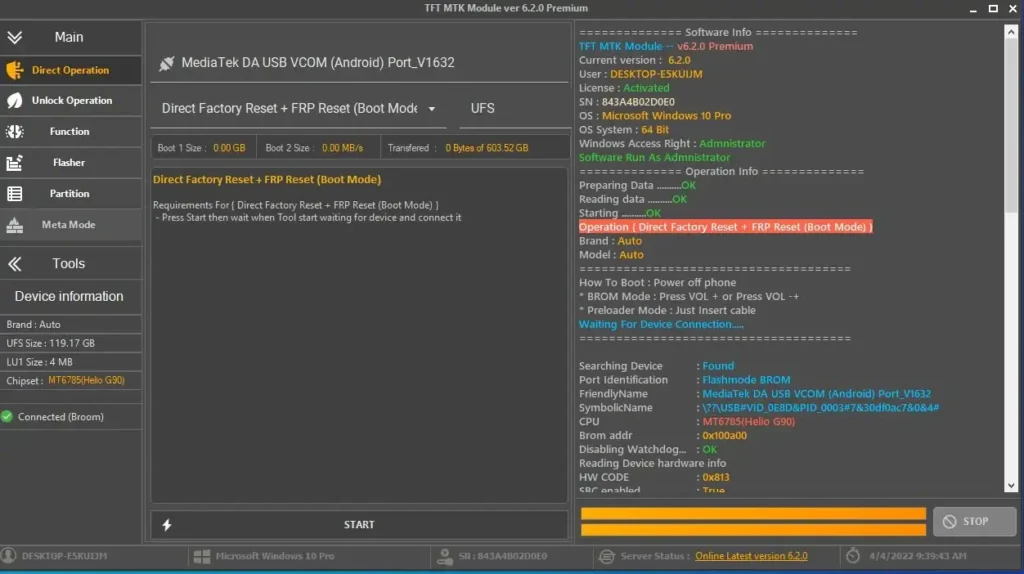Click the Unlock Operation icon

(14, 101)
